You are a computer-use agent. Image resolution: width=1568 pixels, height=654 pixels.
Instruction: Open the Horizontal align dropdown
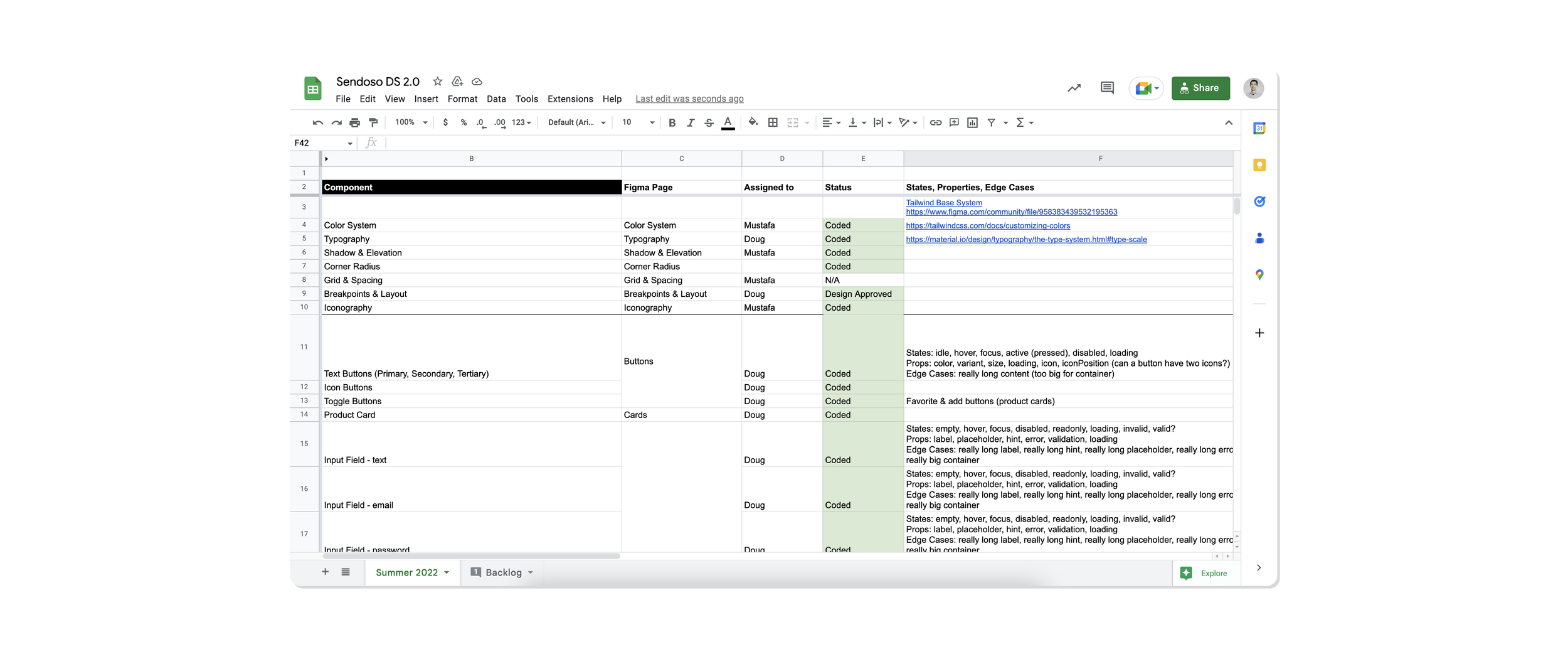click(831, 122)
